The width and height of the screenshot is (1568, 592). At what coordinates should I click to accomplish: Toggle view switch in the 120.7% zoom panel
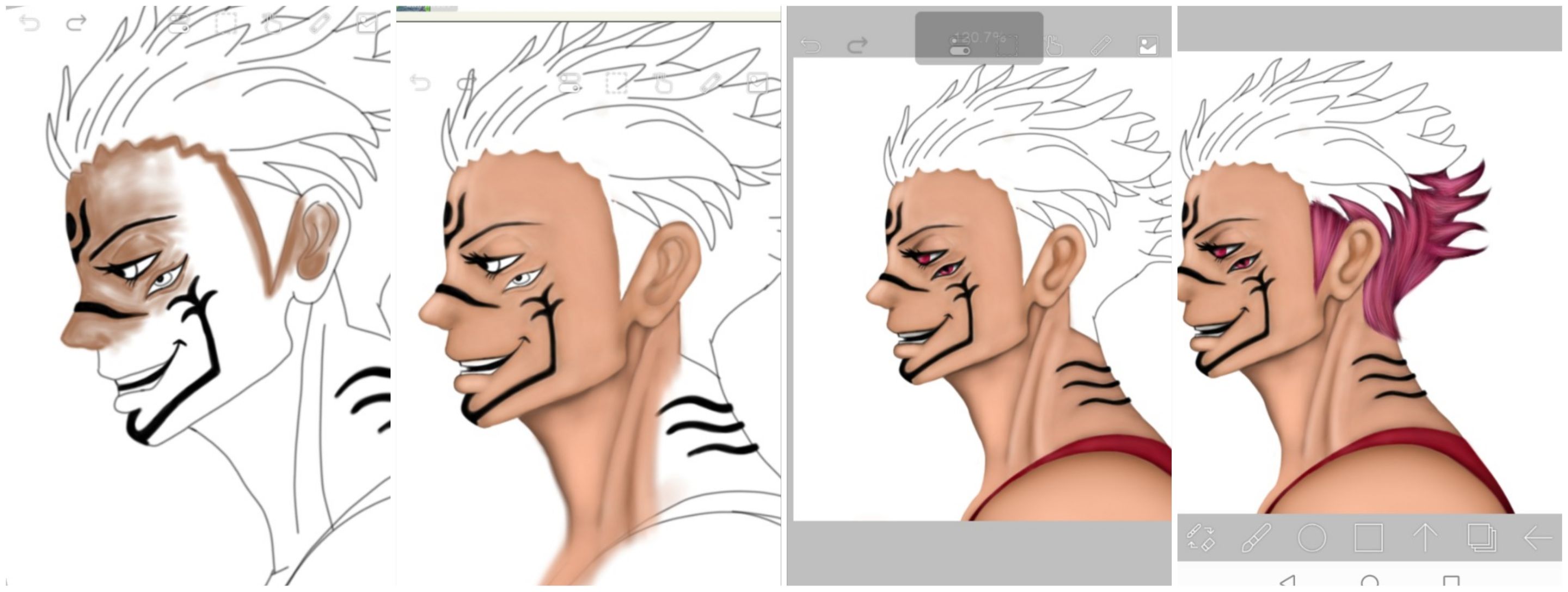[960, 46]
